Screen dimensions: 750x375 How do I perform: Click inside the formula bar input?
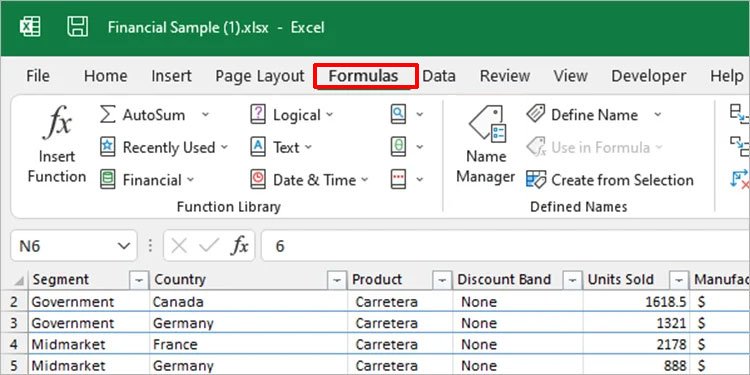(505, 246)
